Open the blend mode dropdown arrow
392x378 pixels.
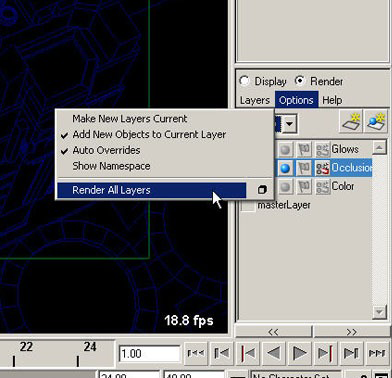289,124
